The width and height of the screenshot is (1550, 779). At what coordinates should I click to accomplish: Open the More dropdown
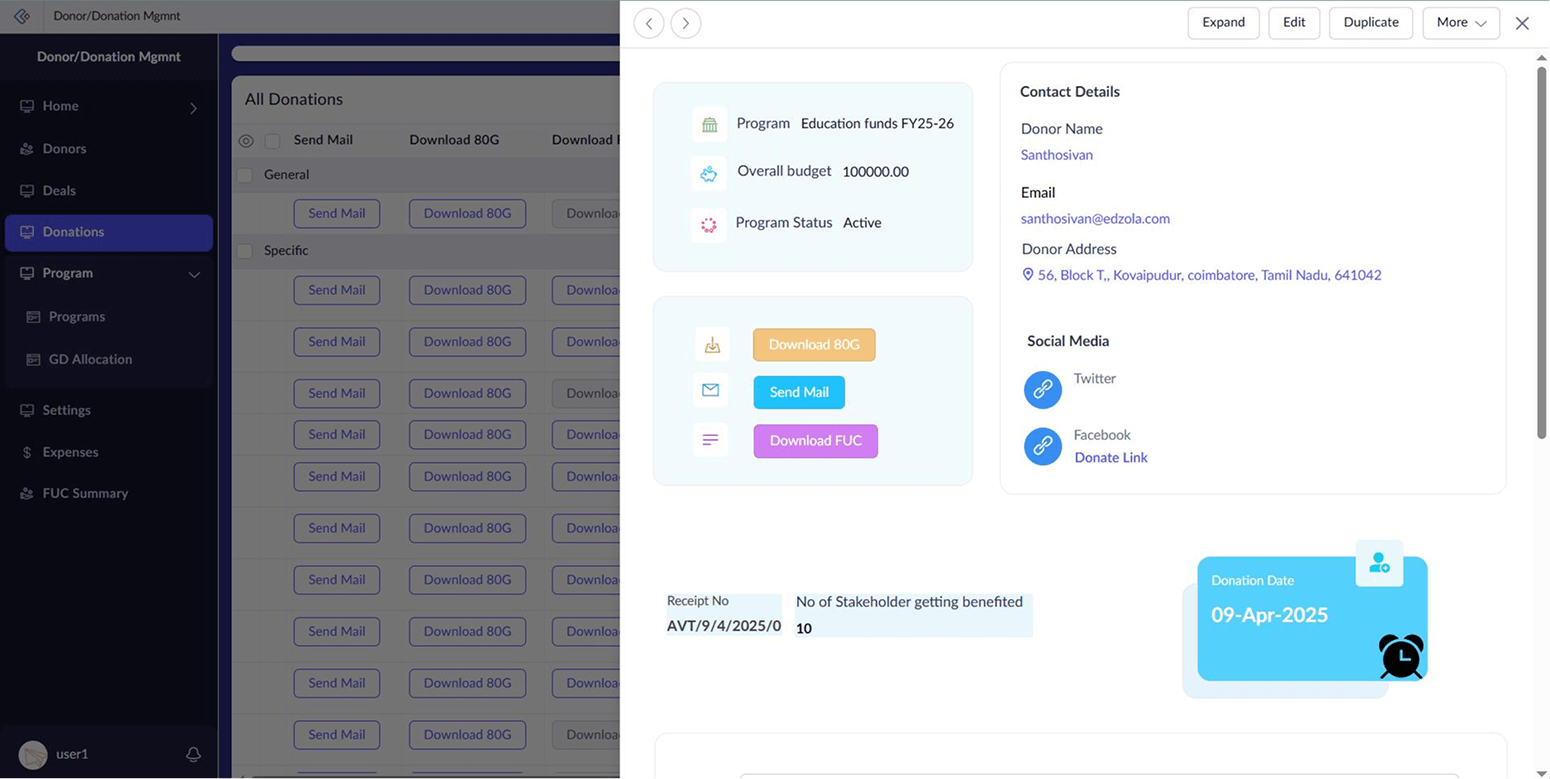(x=1461, y=23)
